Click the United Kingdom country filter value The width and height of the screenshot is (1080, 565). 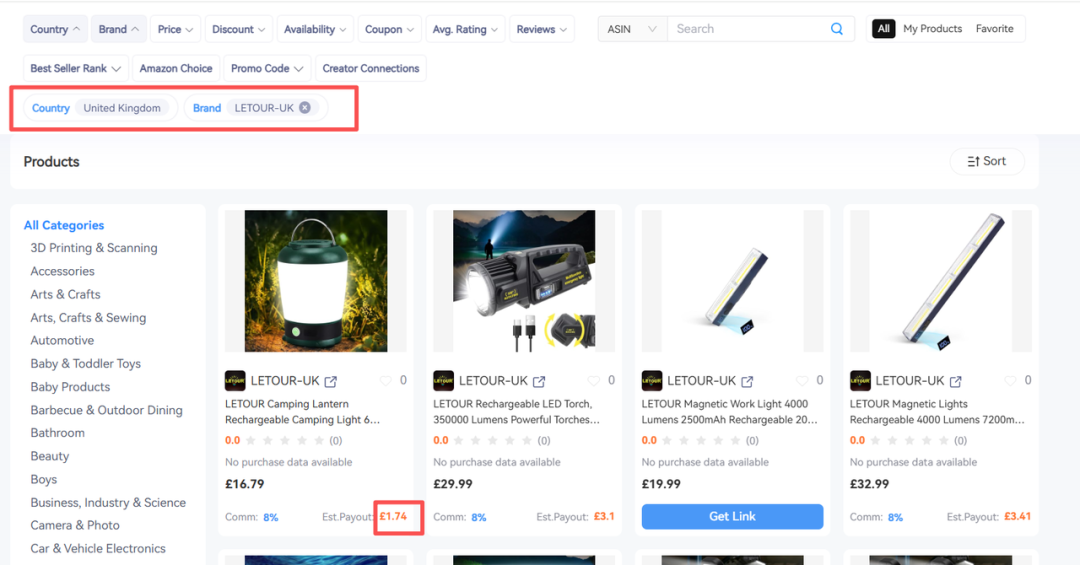click(122, 107)
